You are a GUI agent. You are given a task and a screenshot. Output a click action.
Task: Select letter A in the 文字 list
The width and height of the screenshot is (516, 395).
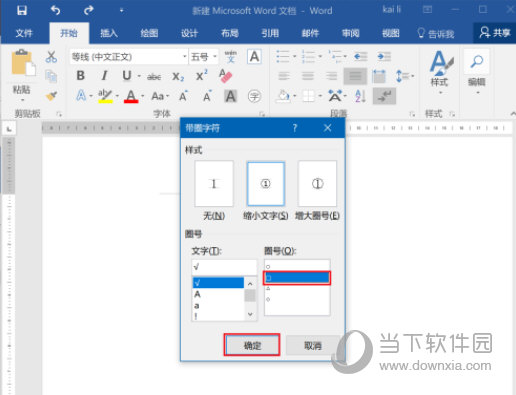[218, 294]
